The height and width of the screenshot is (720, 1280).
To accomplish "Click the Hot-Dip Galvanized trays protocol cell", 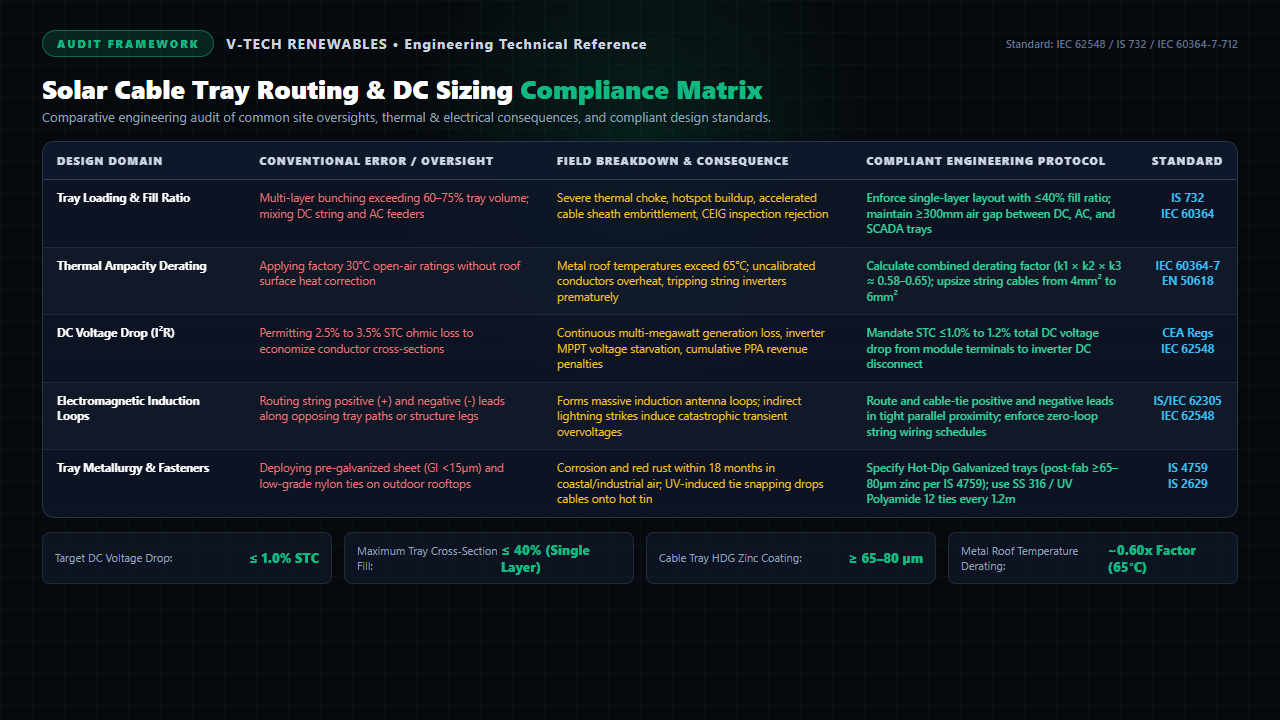I will [x=993, y=484].
